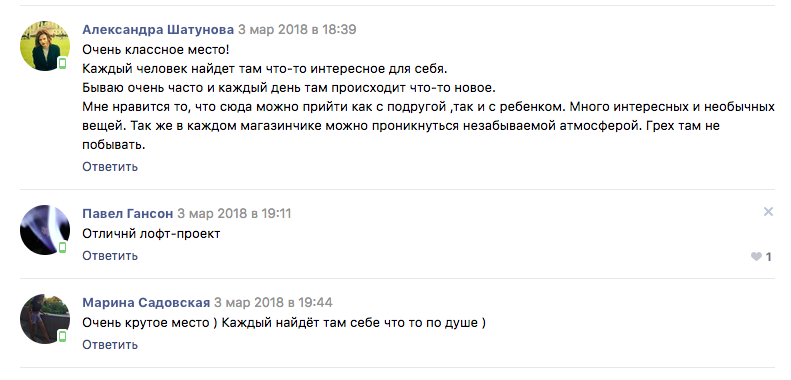Open Марина Садовская's avatar photo

[x=45, y=318]
